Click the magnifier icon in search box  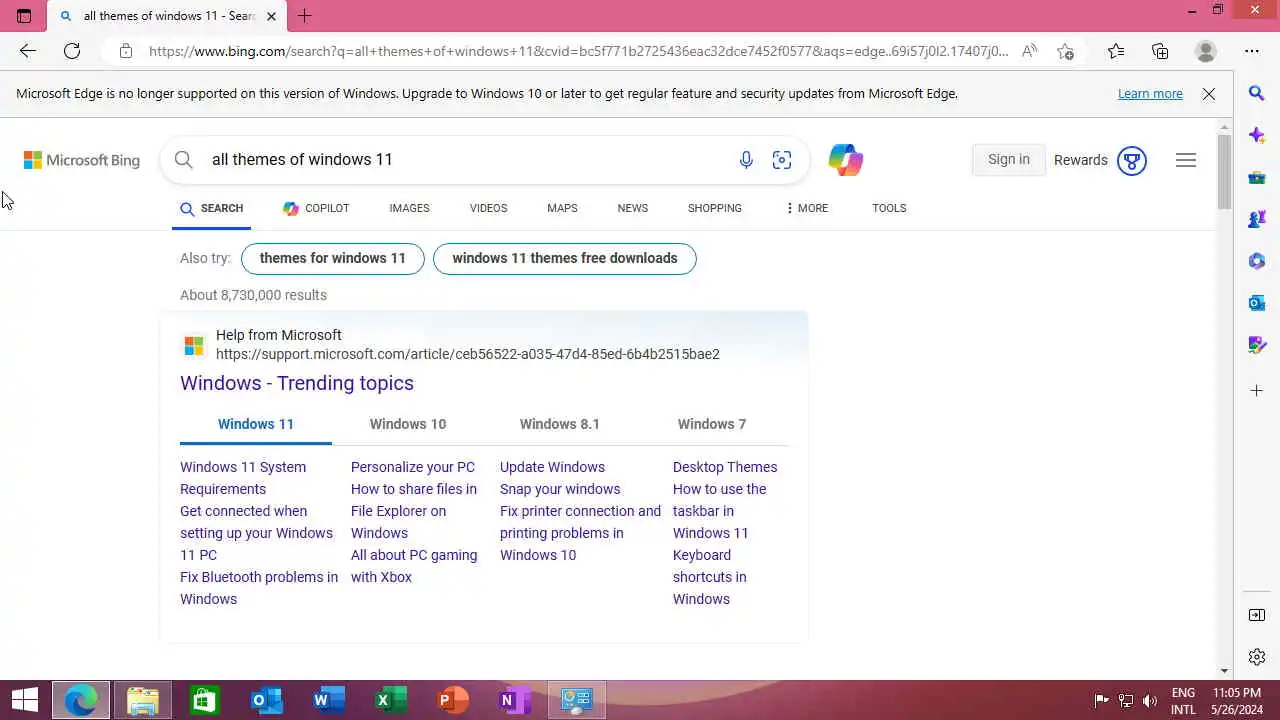click(x=183, y=160)
